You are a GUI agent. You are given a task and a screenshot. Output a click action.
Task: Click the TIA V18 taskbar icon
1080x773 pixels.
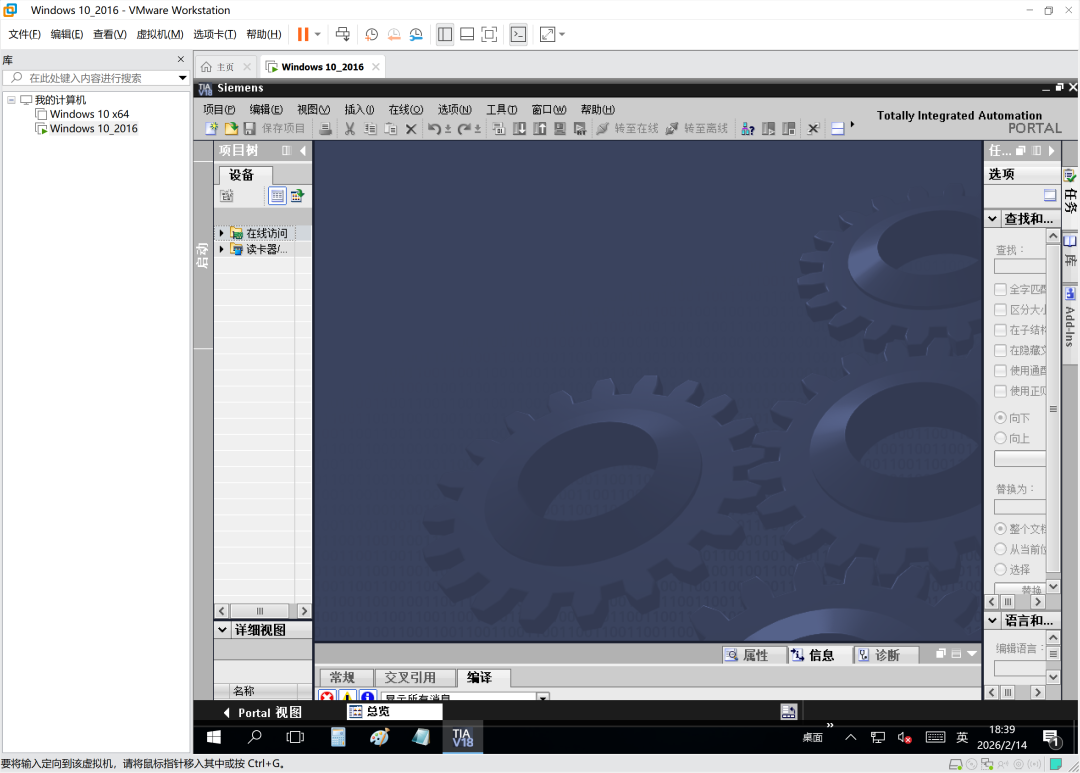point(462,737)
